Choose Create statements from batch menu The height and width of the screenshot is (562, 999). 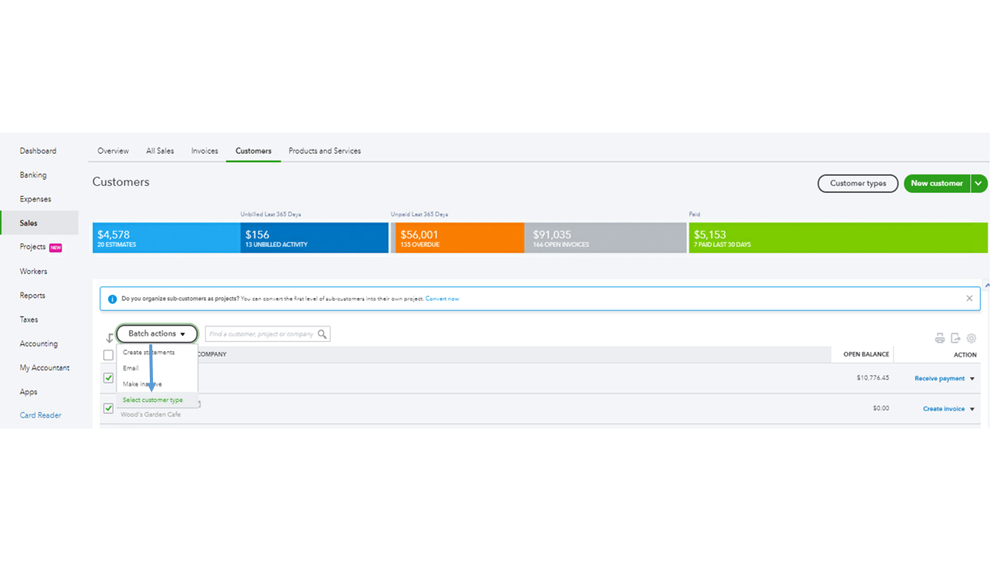148,352
